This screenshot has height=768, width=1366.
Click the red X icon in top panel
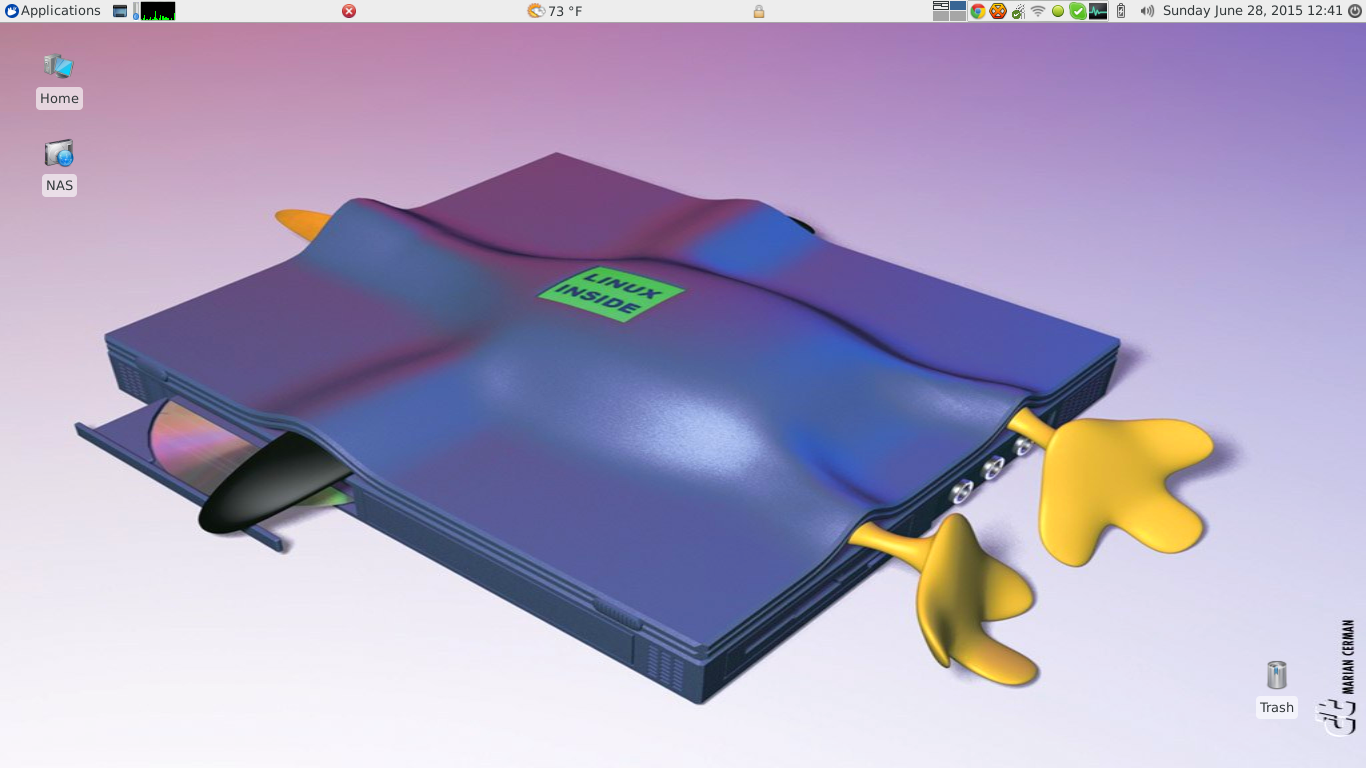pos(349,11)
